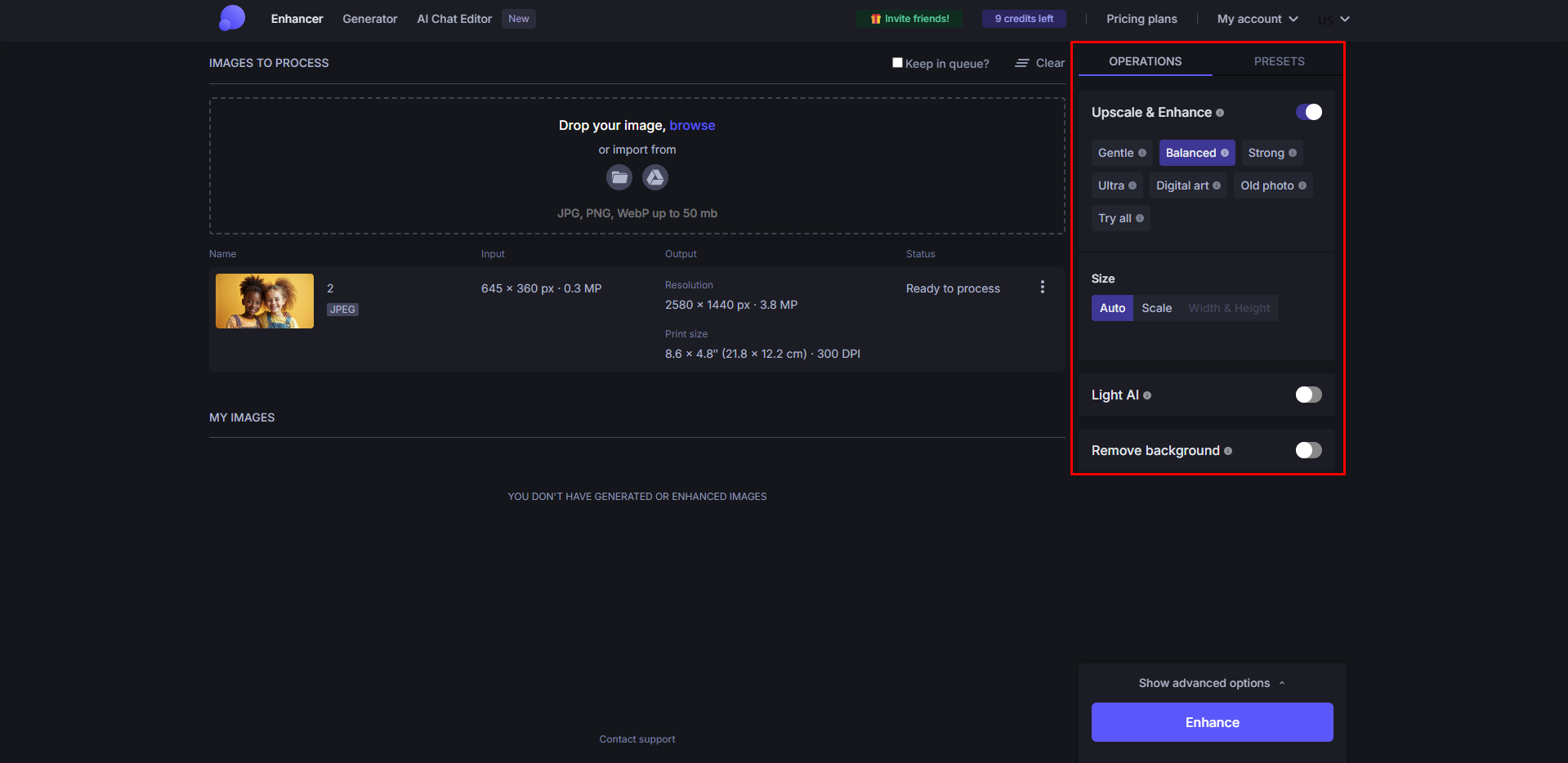Check the Keep in queue checkbox
This screenshot has width=1568, height=763.
point(897,62)
